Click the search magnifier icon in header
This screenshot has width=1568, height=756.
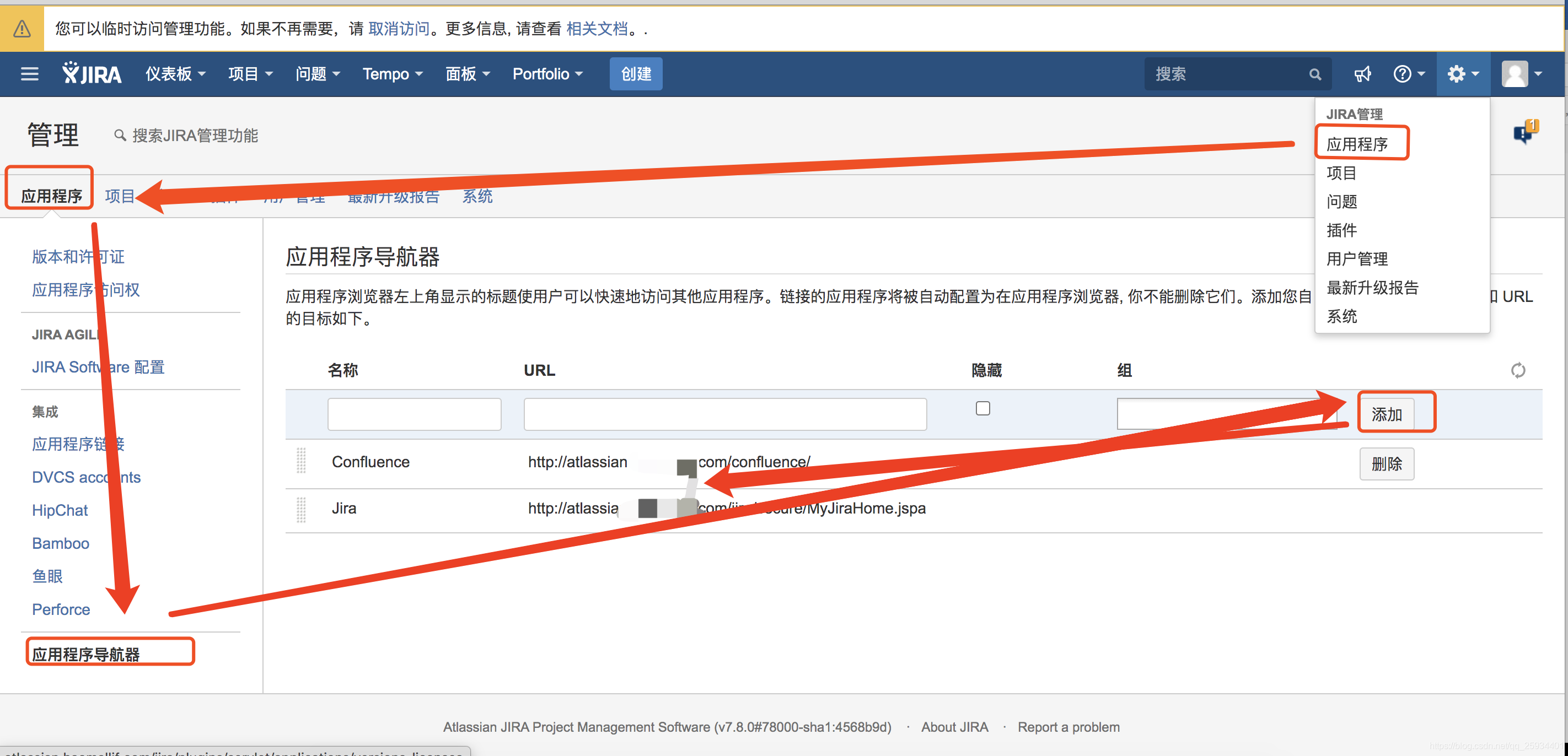pyautogui.click(x=1315, y=74)
